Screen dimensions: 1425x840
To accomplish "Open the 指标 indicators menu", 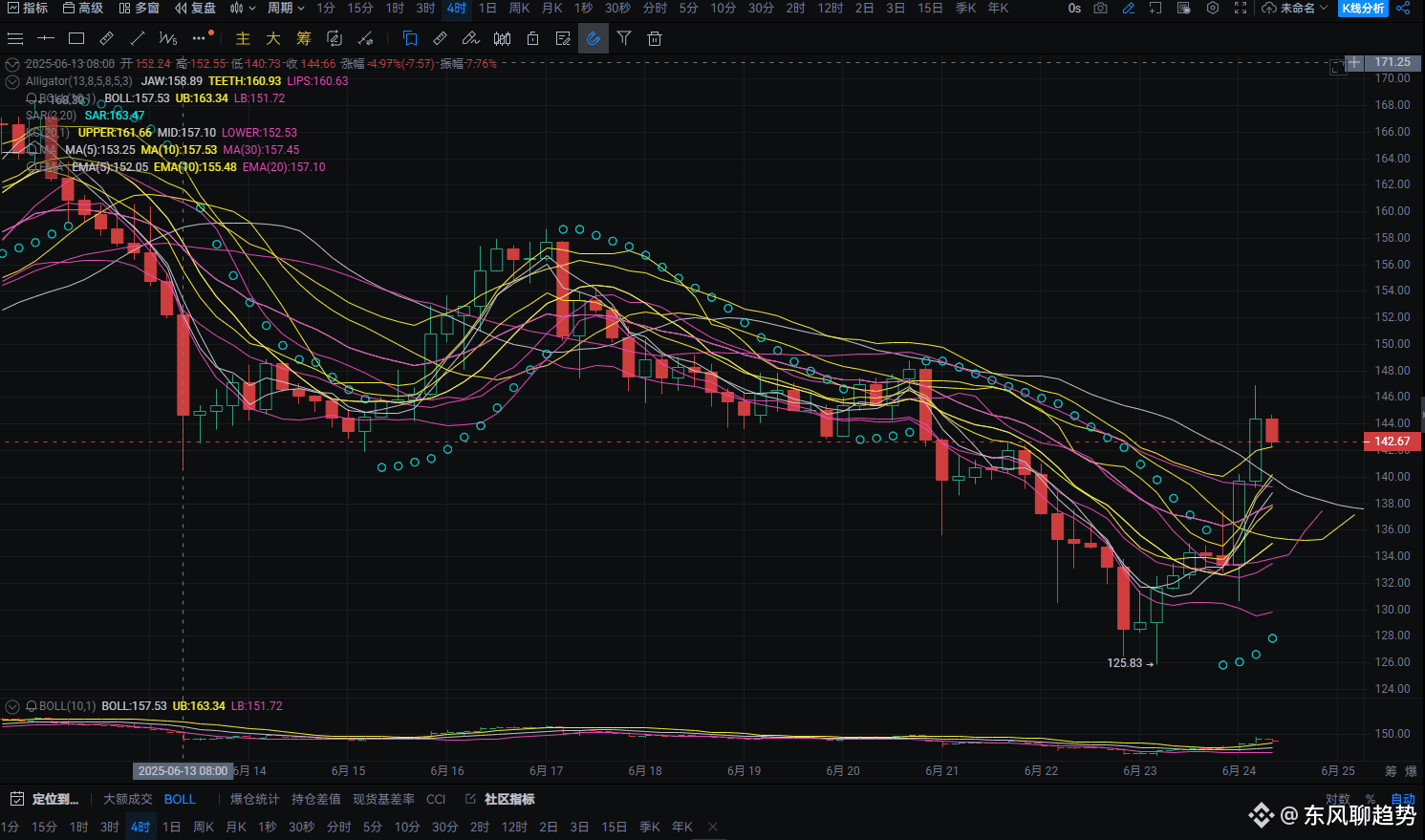I will tap(28, 8).
